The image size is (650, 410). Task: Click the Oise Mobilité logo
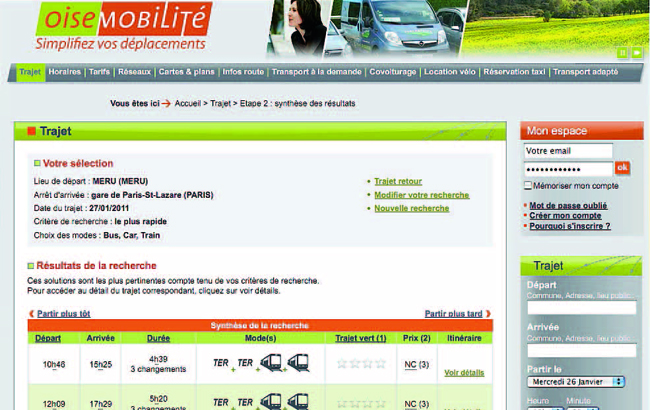coord(121,27)
